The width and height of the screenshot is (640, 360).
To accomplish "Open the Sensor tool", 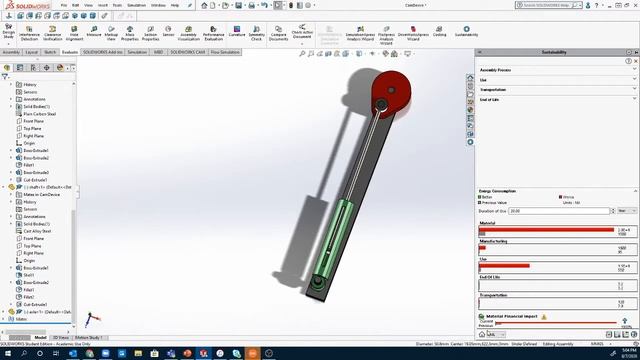I will (x=168, y=31).
